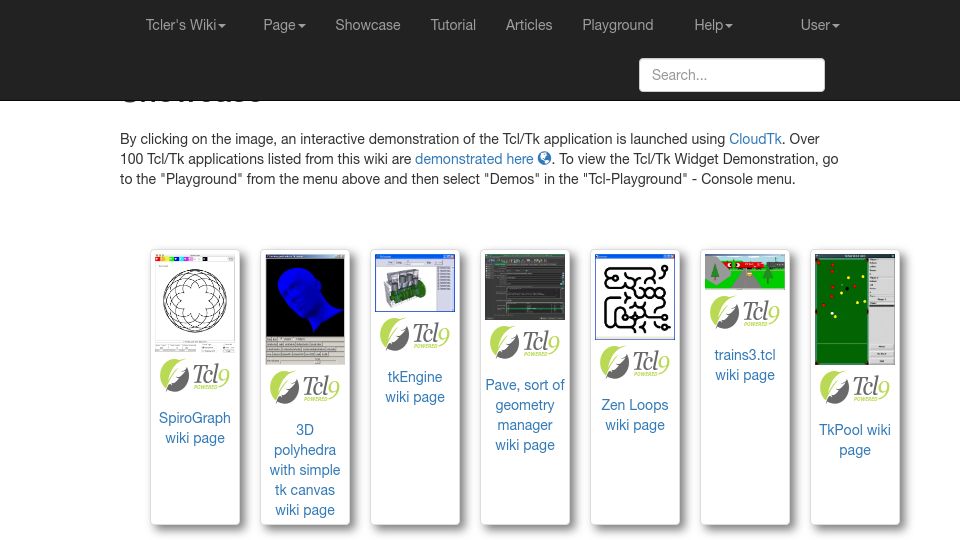Viewport: 960px width, 540px height.
Task: Open the 3D polyhedra wiki page link
Action: 305,470
